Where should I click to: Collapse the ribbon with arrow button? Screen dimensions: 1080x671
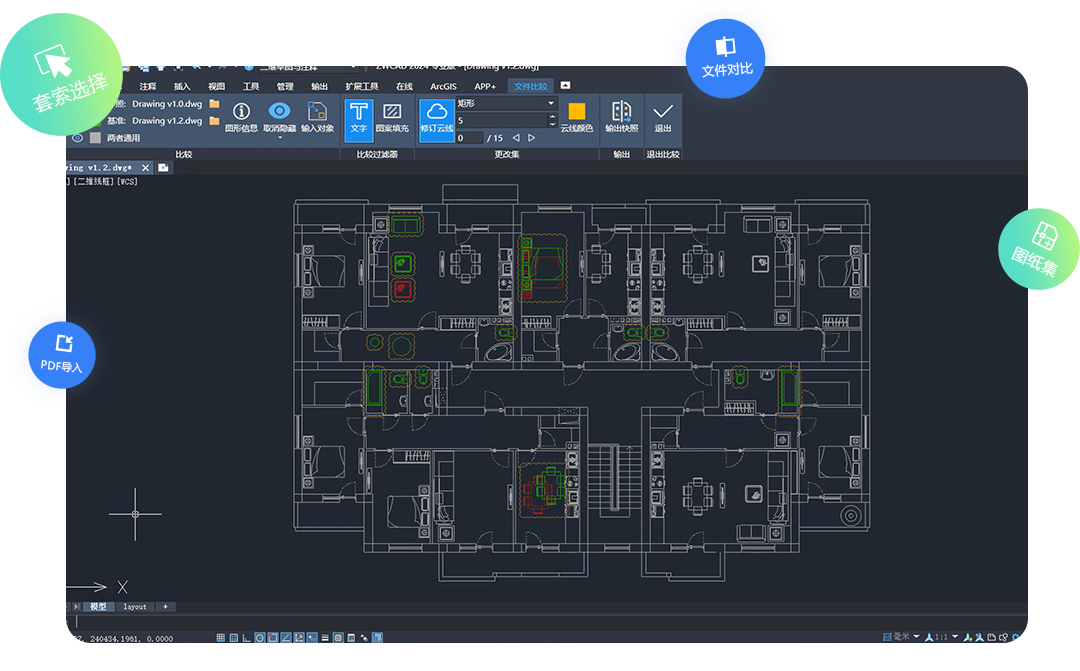pyautogui.click(x=565, y=85)
